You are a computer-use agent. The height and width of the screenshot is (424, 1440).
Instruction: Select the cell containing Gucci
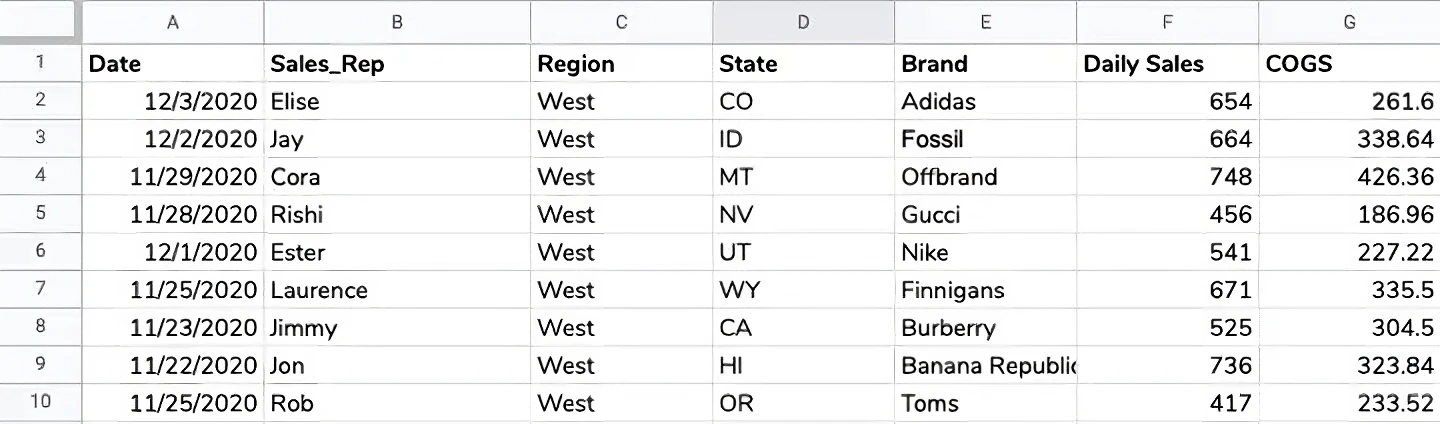click(x=985, y=214)
